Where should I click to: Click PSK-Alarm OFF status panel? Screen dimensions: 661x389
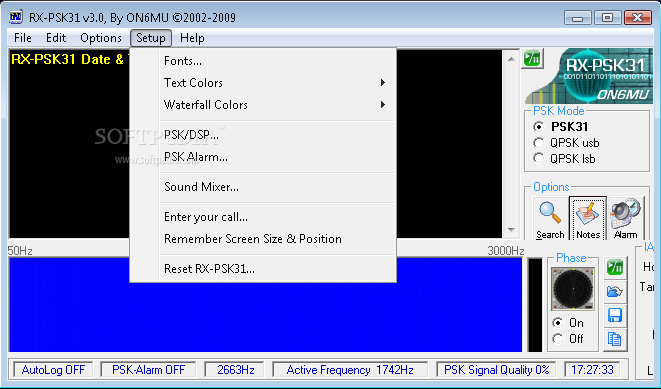point(148,370)
